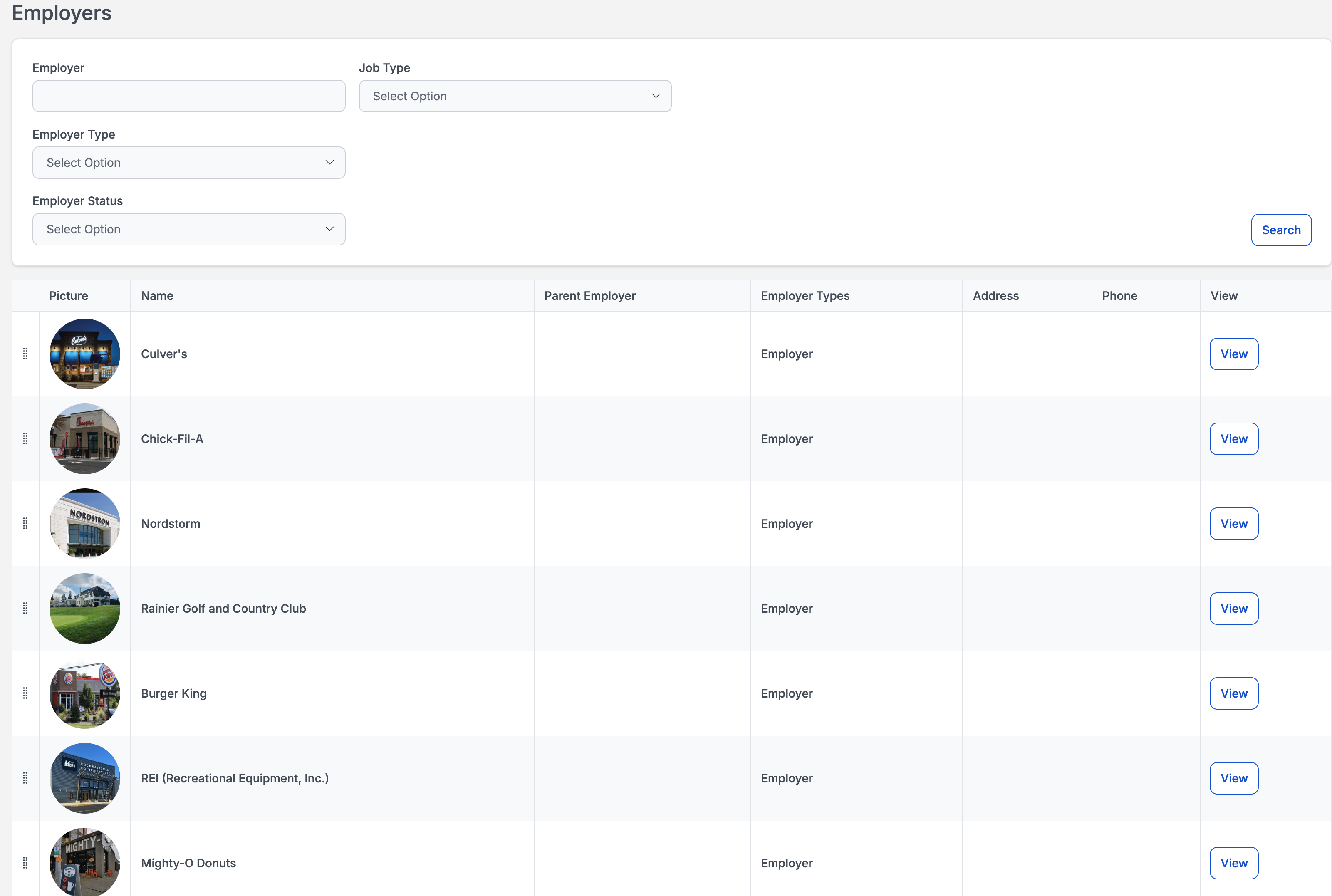Click the Nordstrom store picture
Image resolution: width=1332 pixels, height=896 pixels.
(x=84, y=523)
